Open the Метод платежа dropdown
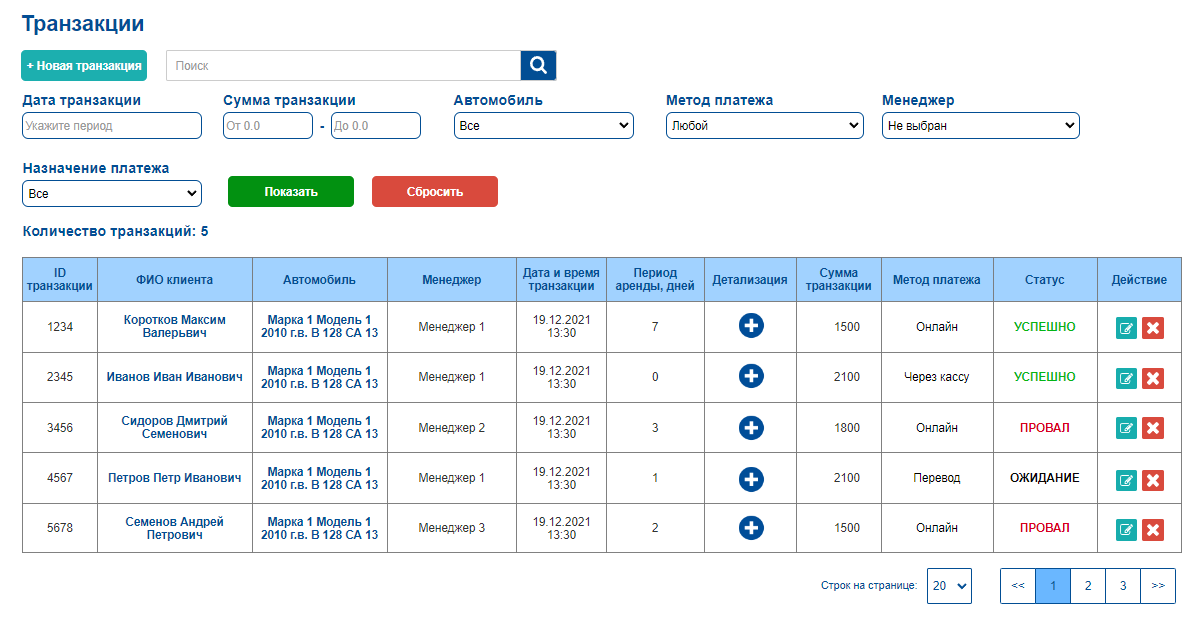The width and height of the screenshot is (1202, 634). click(x=765, y=126)
